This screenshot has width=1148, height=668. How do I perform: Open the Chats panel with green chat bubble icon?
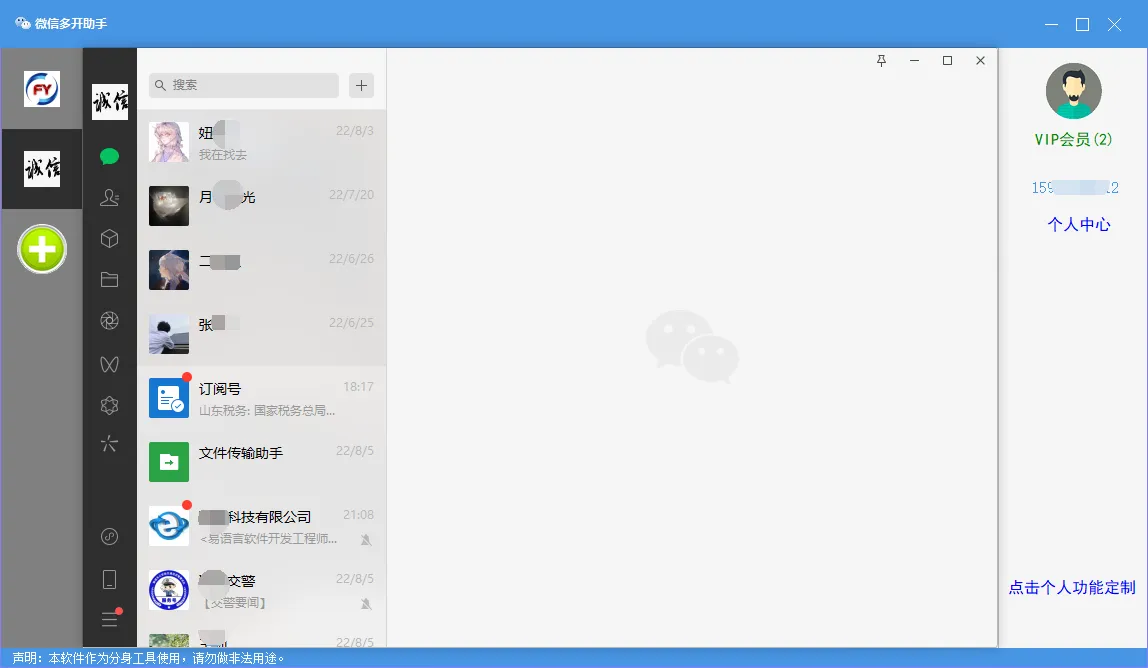click(110, 156)
